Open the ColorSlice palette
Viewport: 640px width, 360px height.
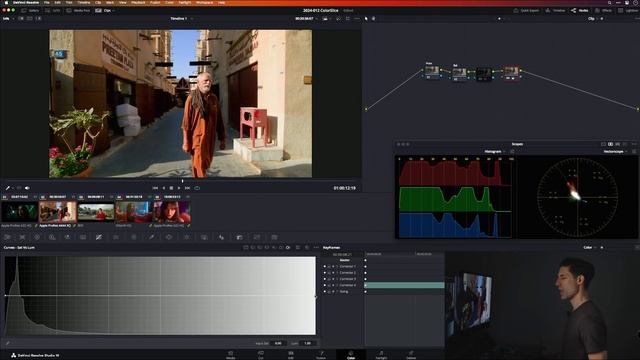(x=116, y=237)
